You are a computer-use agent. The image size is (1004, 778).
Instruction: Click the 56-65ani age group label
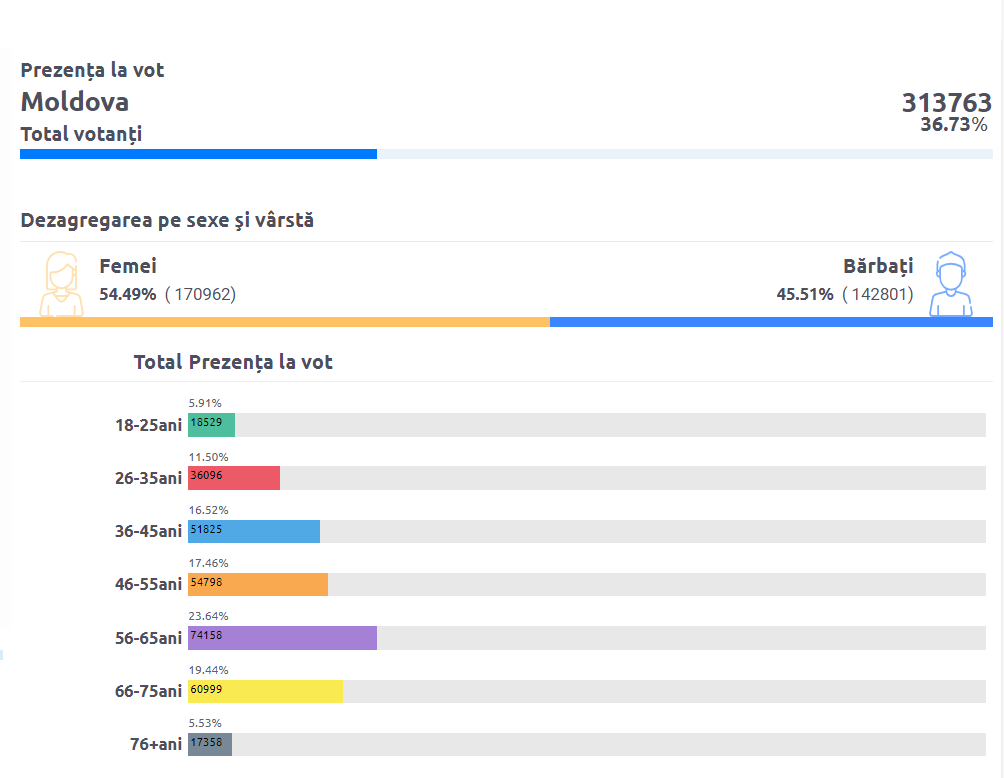click(149, 638)
